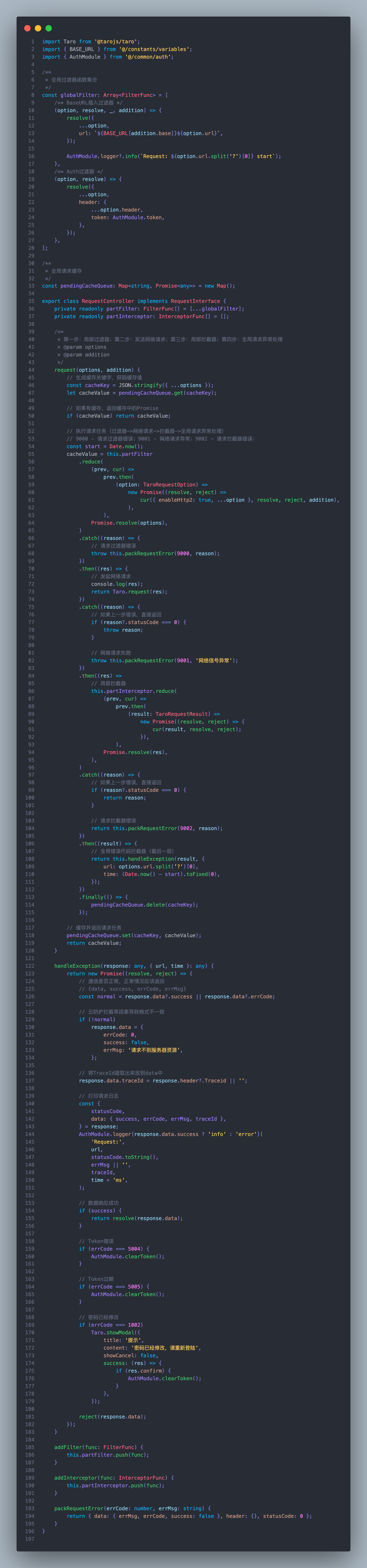Click "this.partInterceptor.reduce(" line

click(134, 691)
